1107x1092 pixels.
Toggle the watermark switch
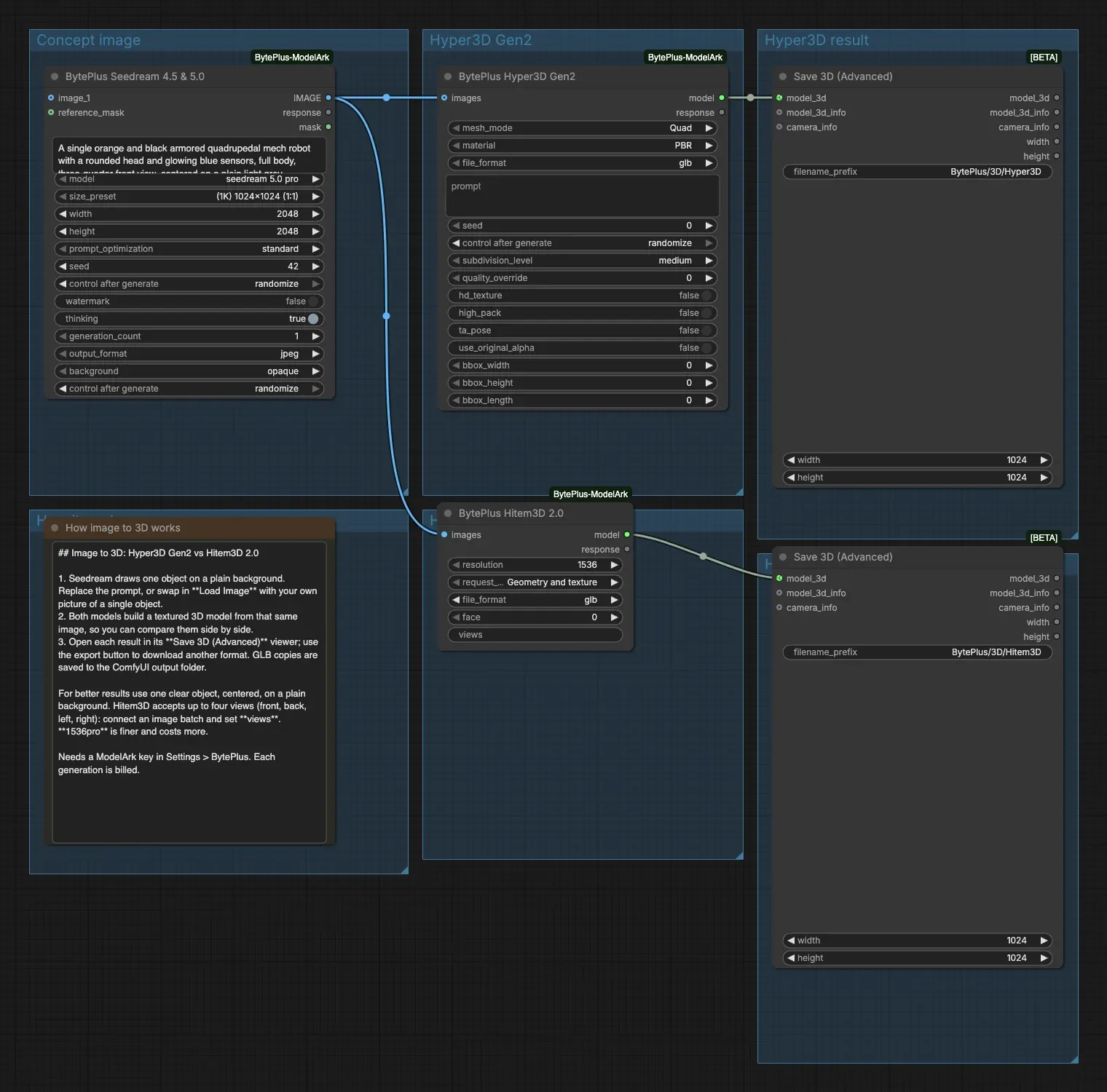[313, 301]
